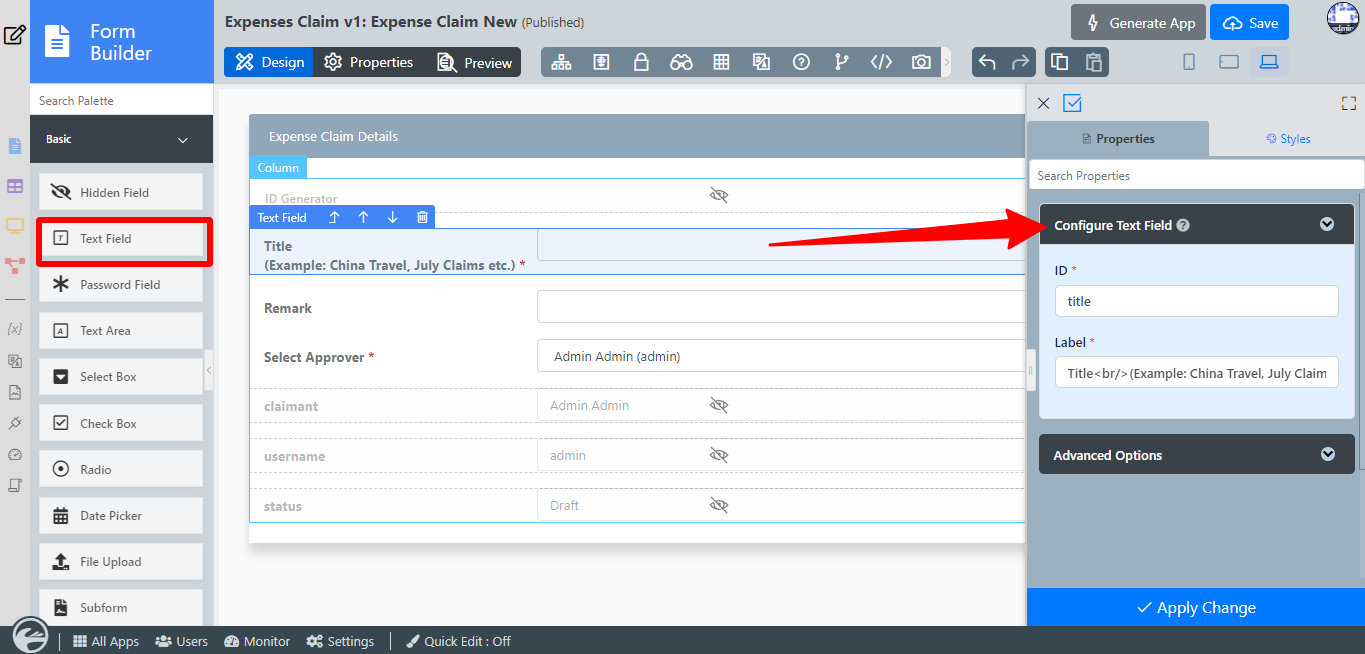
Task: Toggle Quick Edit mode off label
Action: (x=458, y=641)
